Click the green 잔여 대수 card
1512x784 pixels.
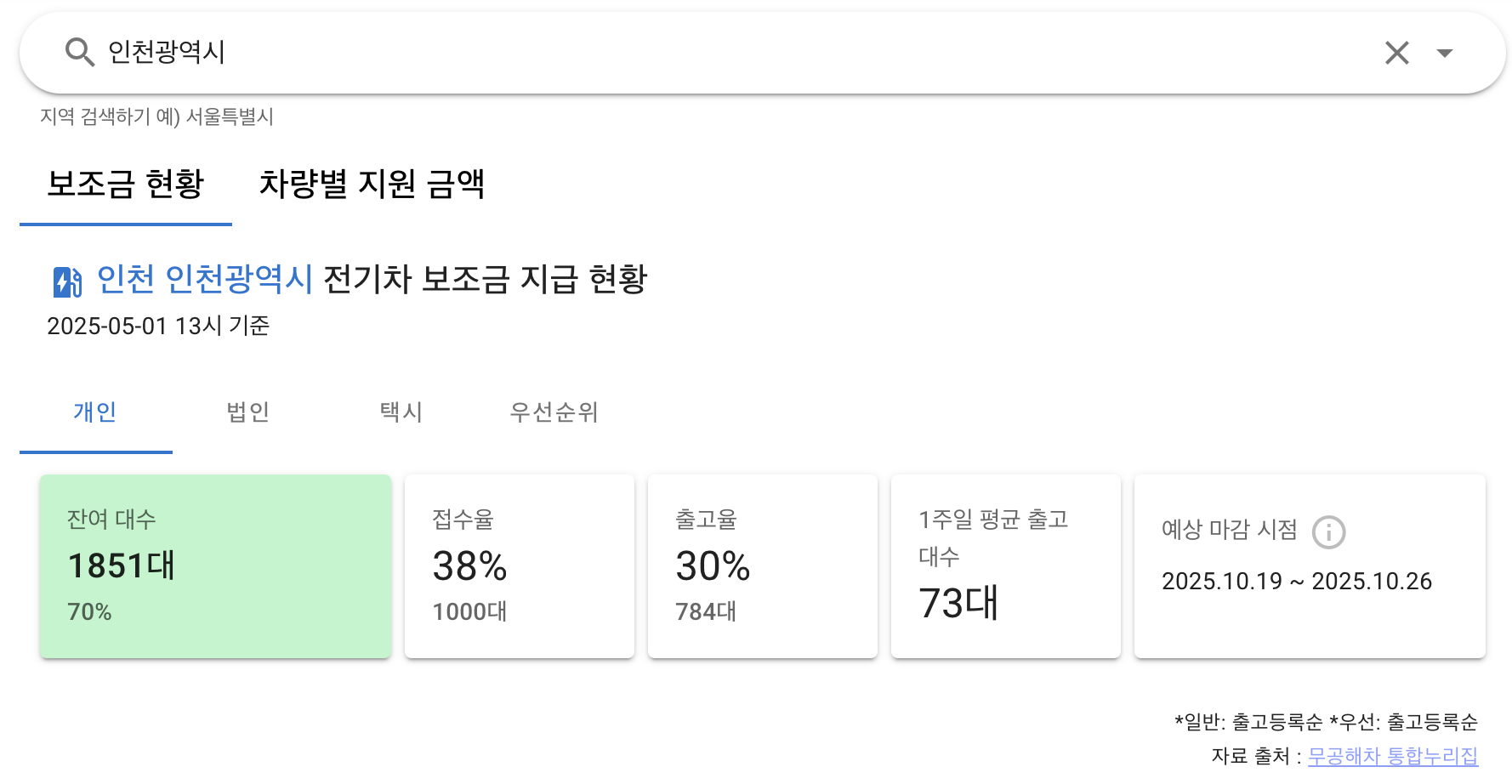point(214,566)
